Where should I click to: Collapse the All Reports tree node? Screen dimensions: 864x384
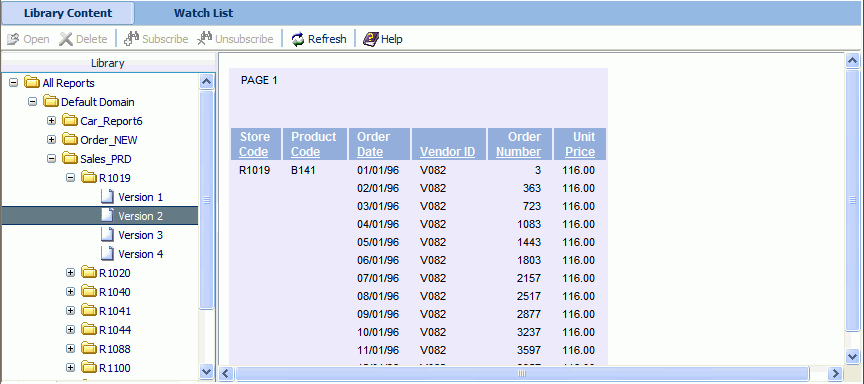(x=14, y=83)
